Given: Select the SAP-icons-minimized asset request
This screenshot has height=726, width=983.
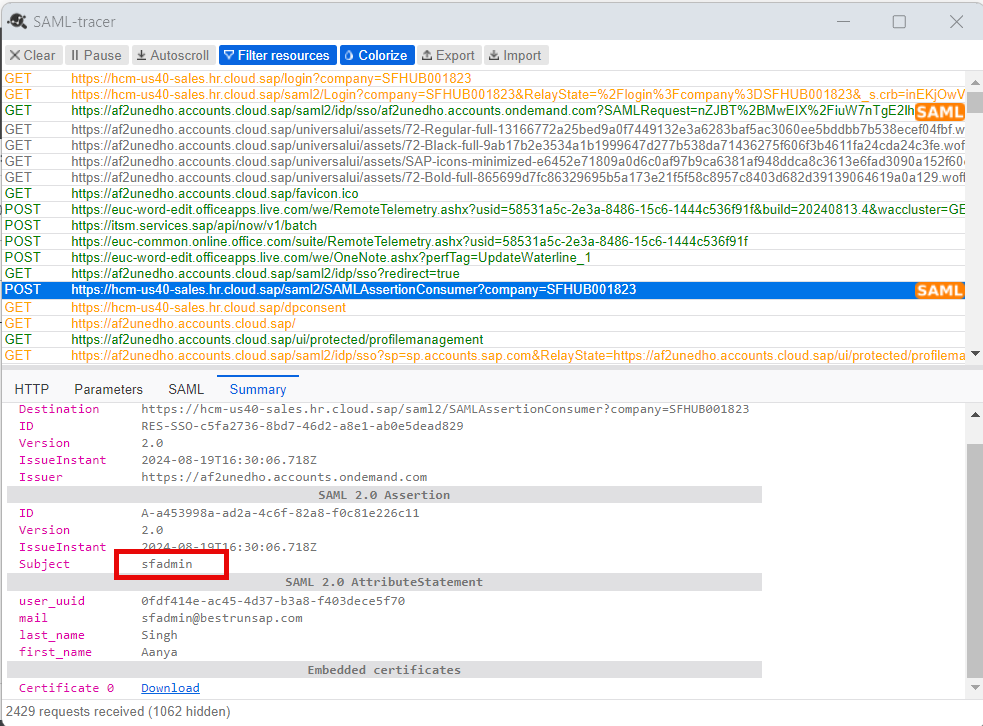Looking at the screenshot, I should click(484, 162).
